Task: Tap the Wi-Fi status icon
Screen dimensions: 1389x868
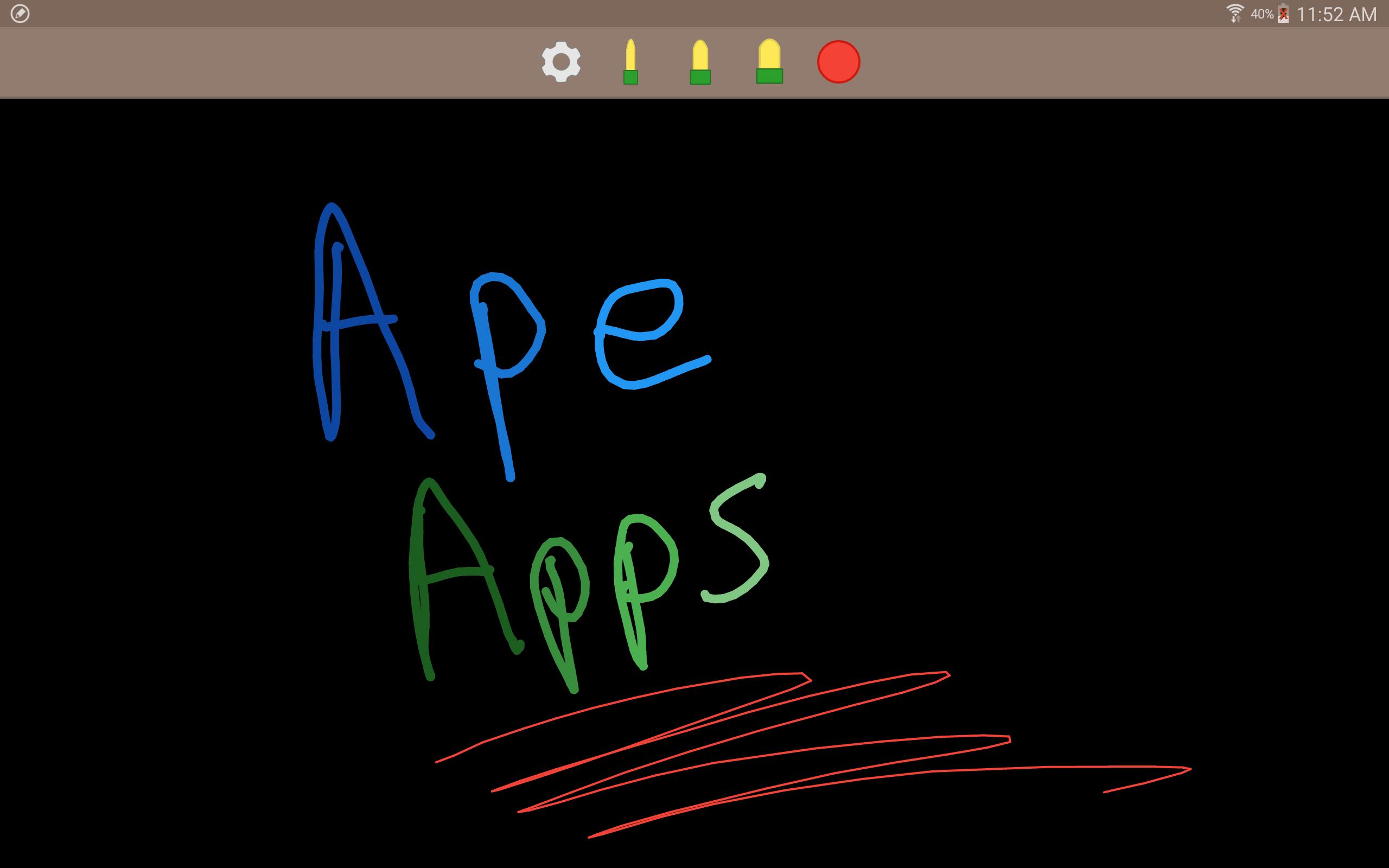Action: [1234, 14]
